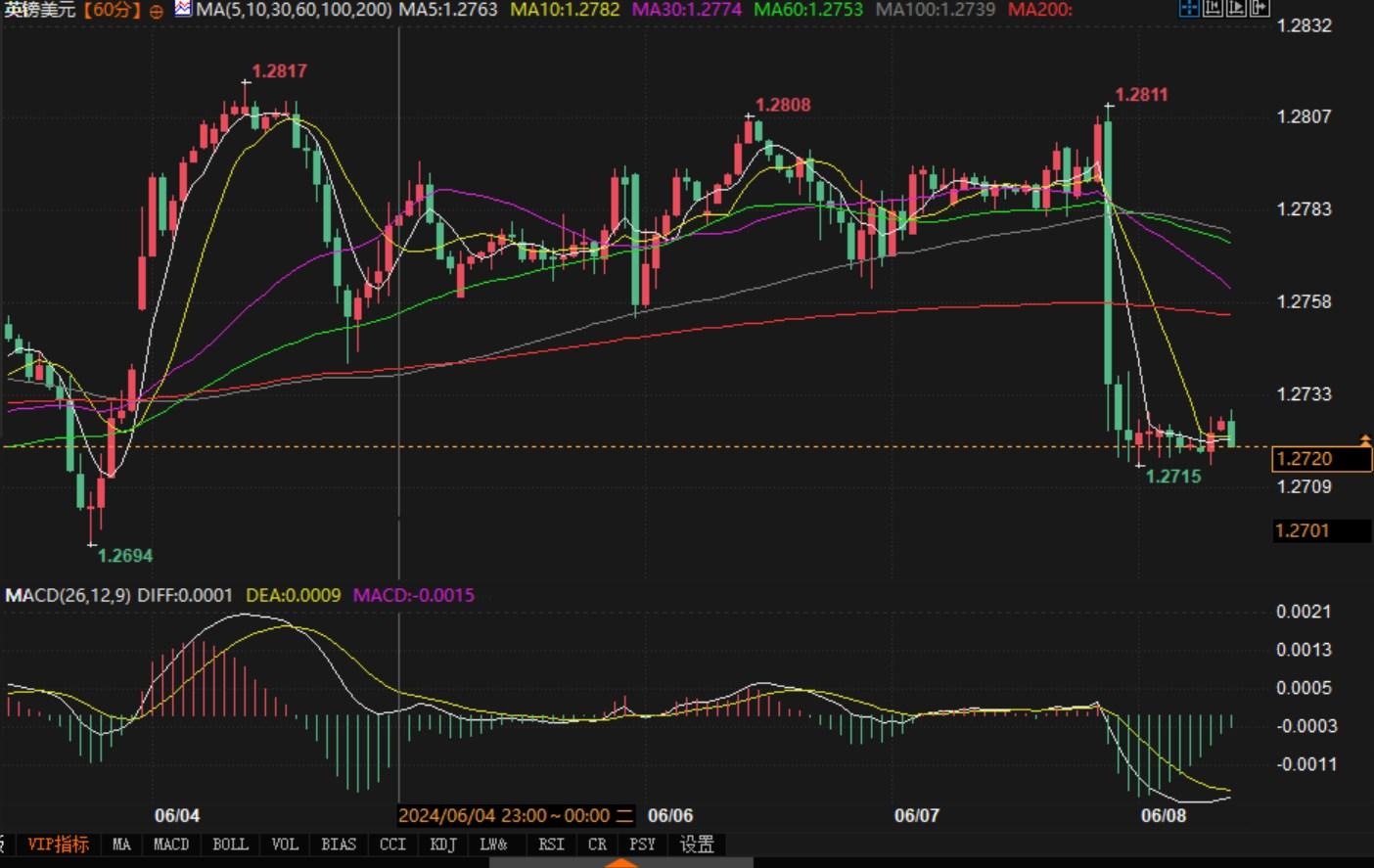Screen dimensions: 1374x868
Task: Click the exit-arrow icon at top right
Action: (x=1259, y=9)
